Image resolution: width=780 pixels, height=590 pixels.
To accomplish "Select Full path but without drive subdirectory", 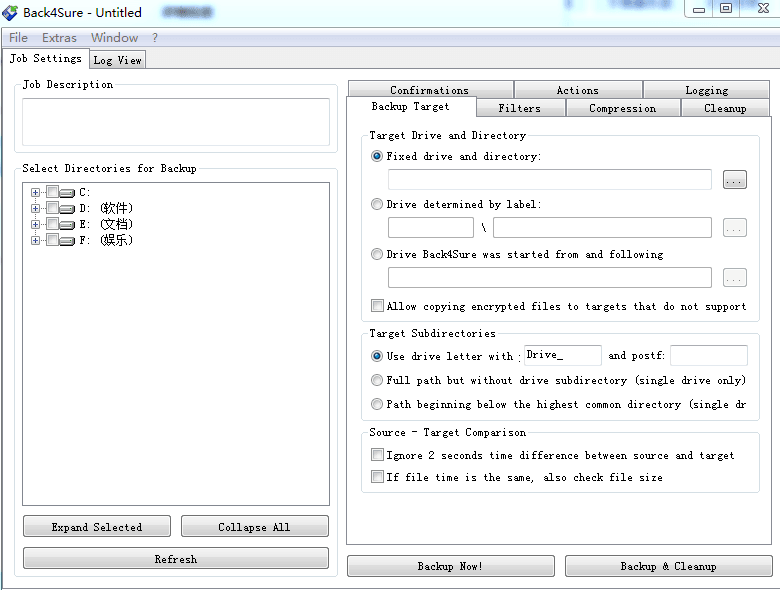I will pyautogui.click(x=377, y=380).
